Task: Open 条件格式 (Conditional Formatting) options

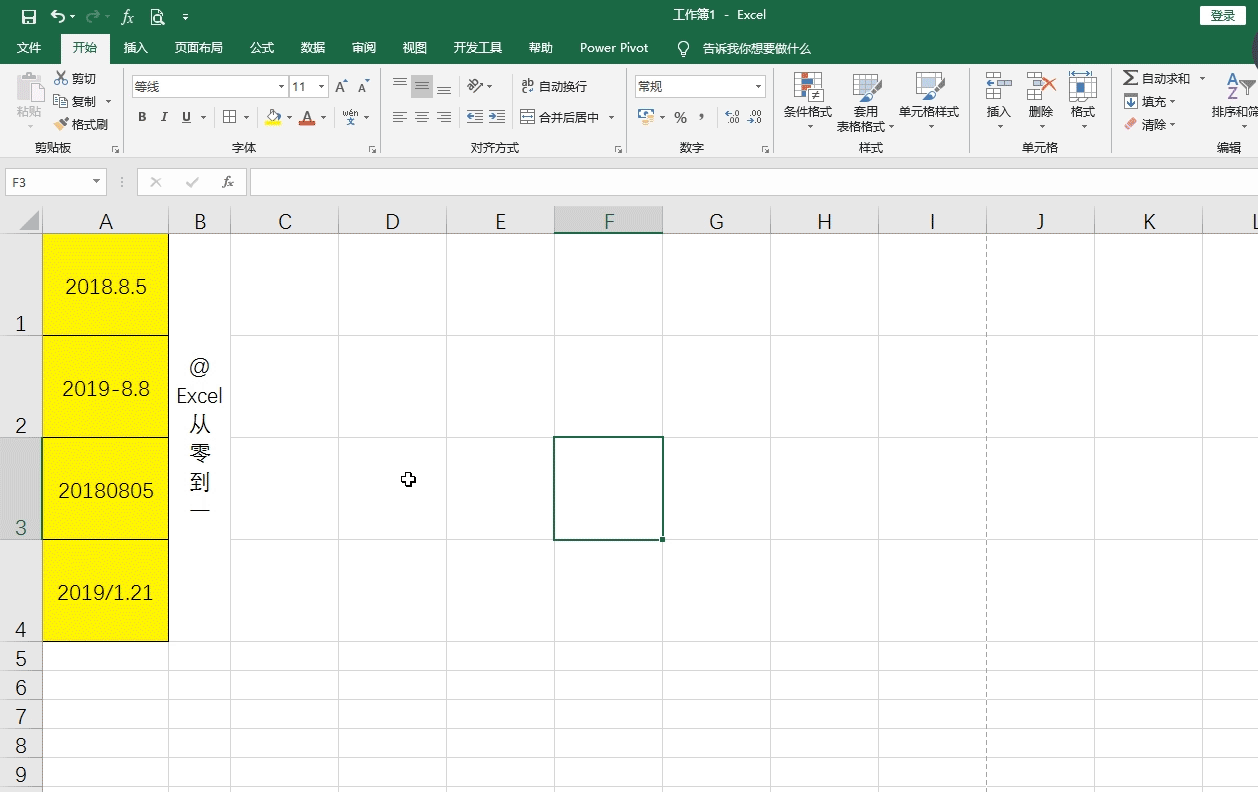Action: [x=807, y=100]
